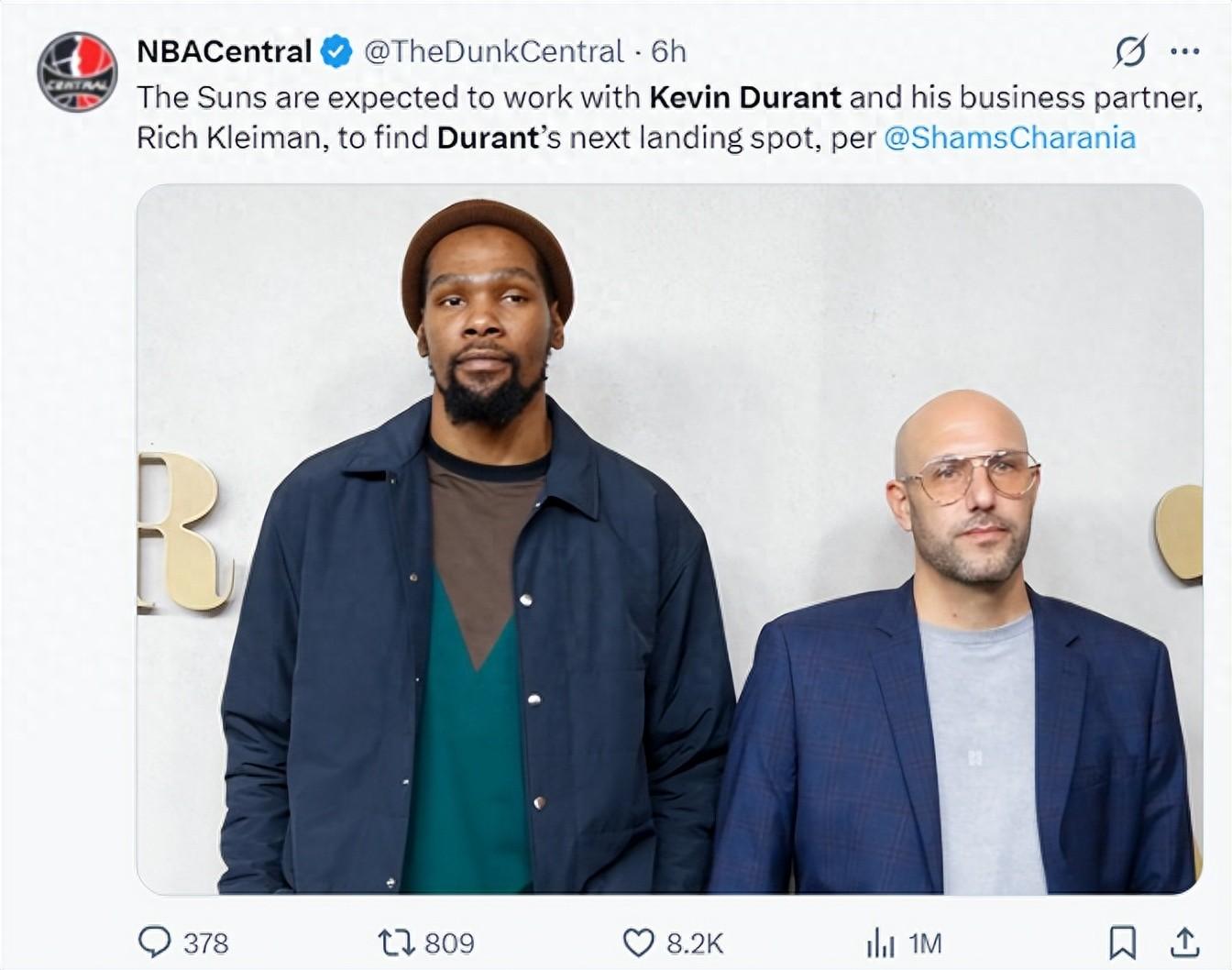Like the tweet with the heart icon
1232x970 pixels.
[x=638, y=942]
